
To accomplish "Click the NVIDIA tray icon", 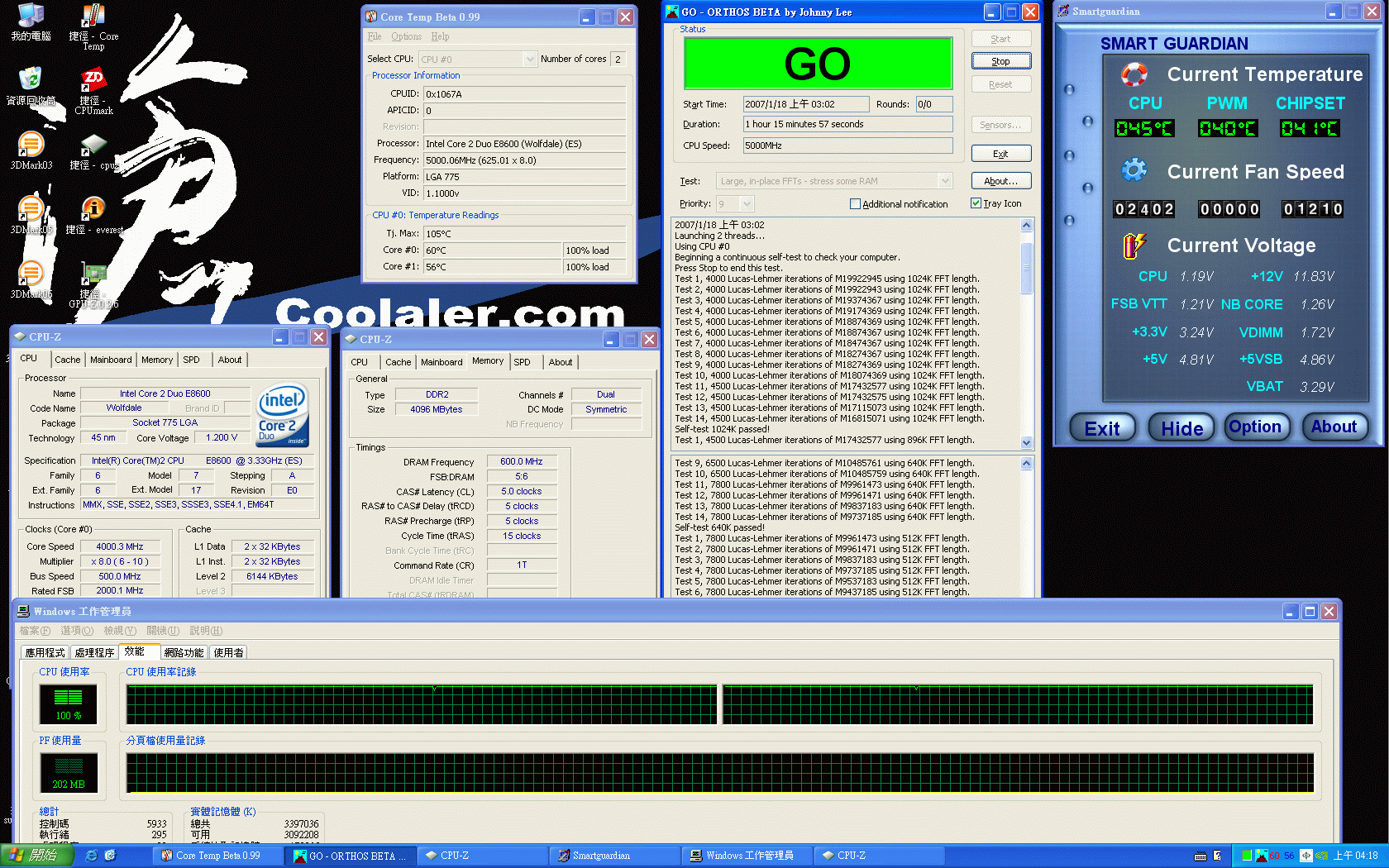I will 1321,856.
